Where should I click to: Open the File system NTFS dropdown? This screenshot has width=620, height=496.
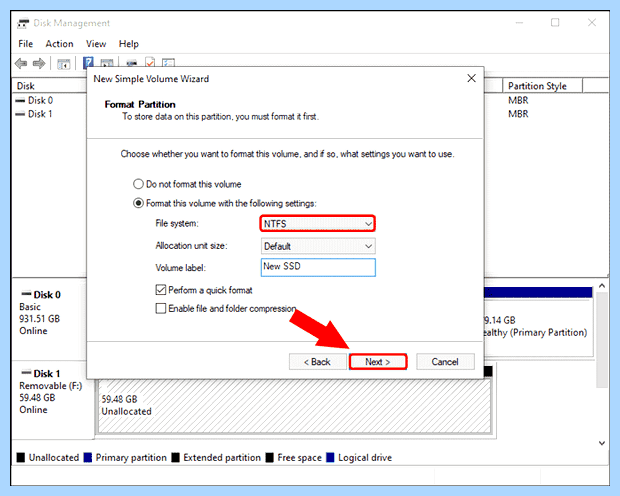318,223
